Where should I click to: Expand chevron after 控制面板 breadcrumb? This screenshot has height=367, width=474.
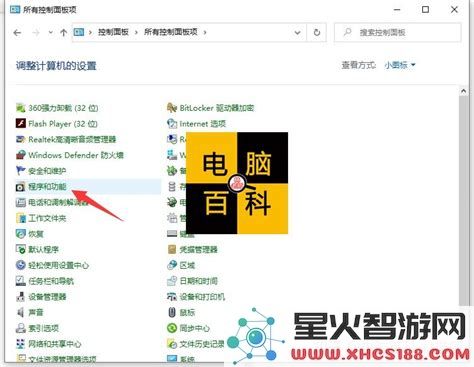(x=136, y=33)
